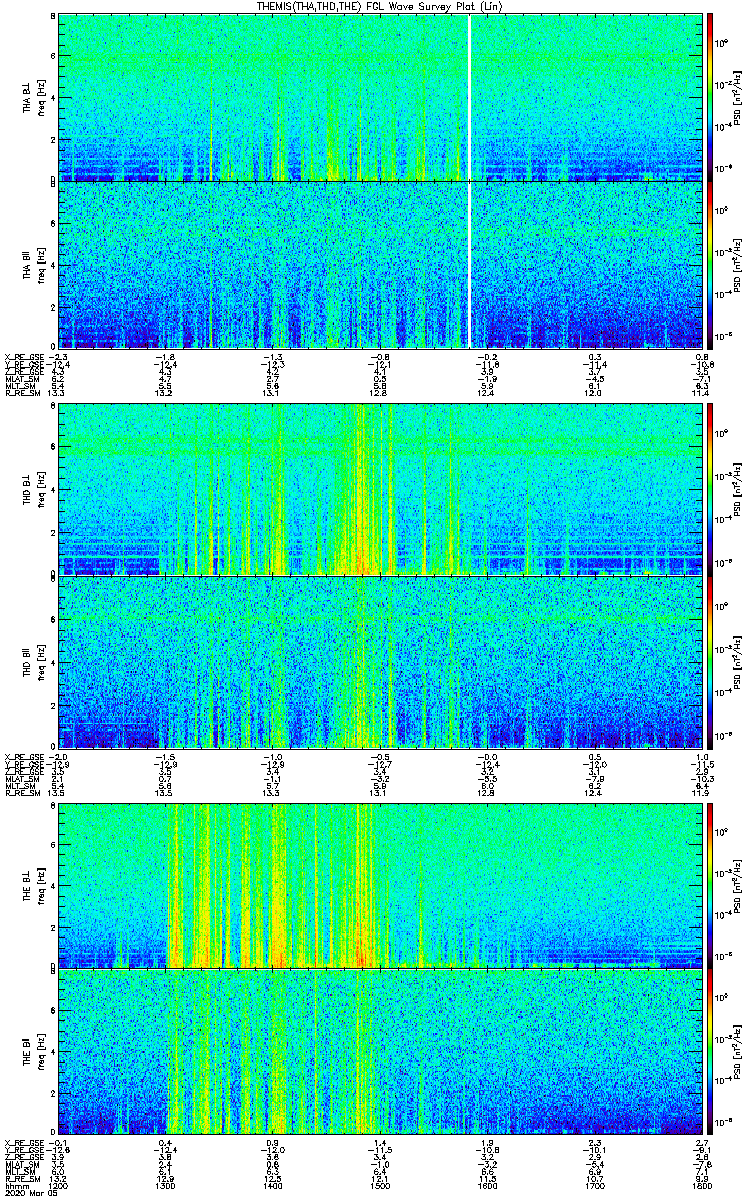Select the THE B parallel spectrogram panel
Image resolution: width=750 pixels, height=1200 pixels.
pos(382,1051)
